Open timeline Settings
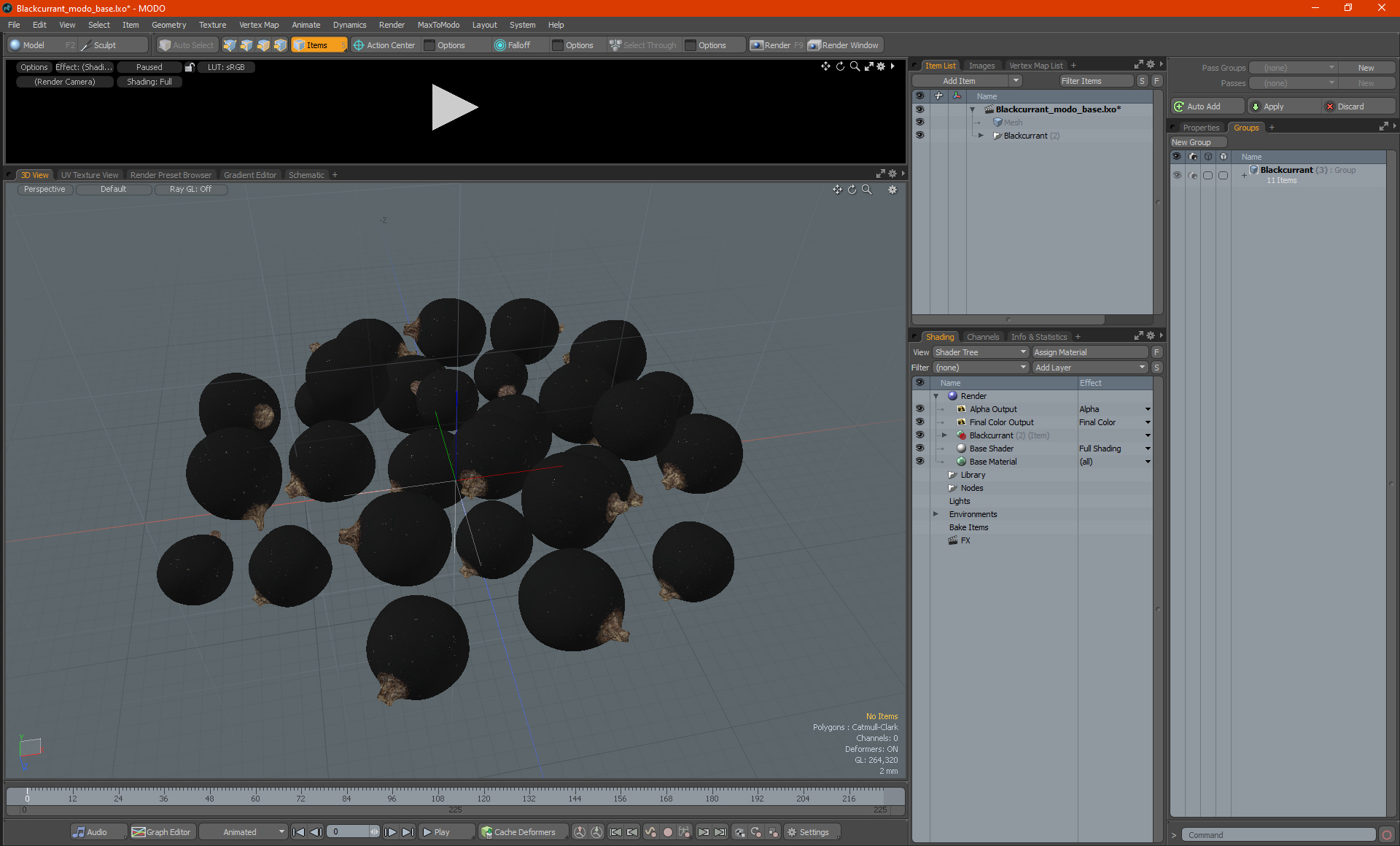 [812, 832]
